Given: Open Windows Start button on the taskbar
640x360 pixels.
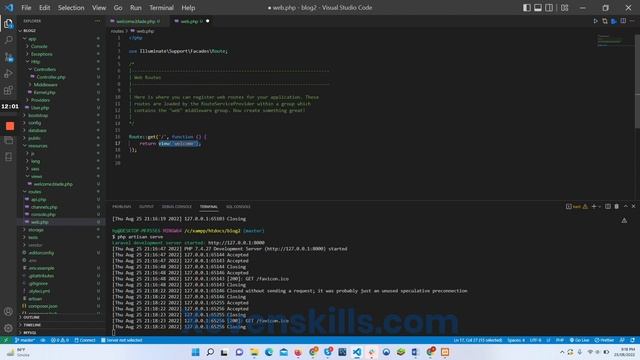Looking at the screenshot, I should [196, 352].
